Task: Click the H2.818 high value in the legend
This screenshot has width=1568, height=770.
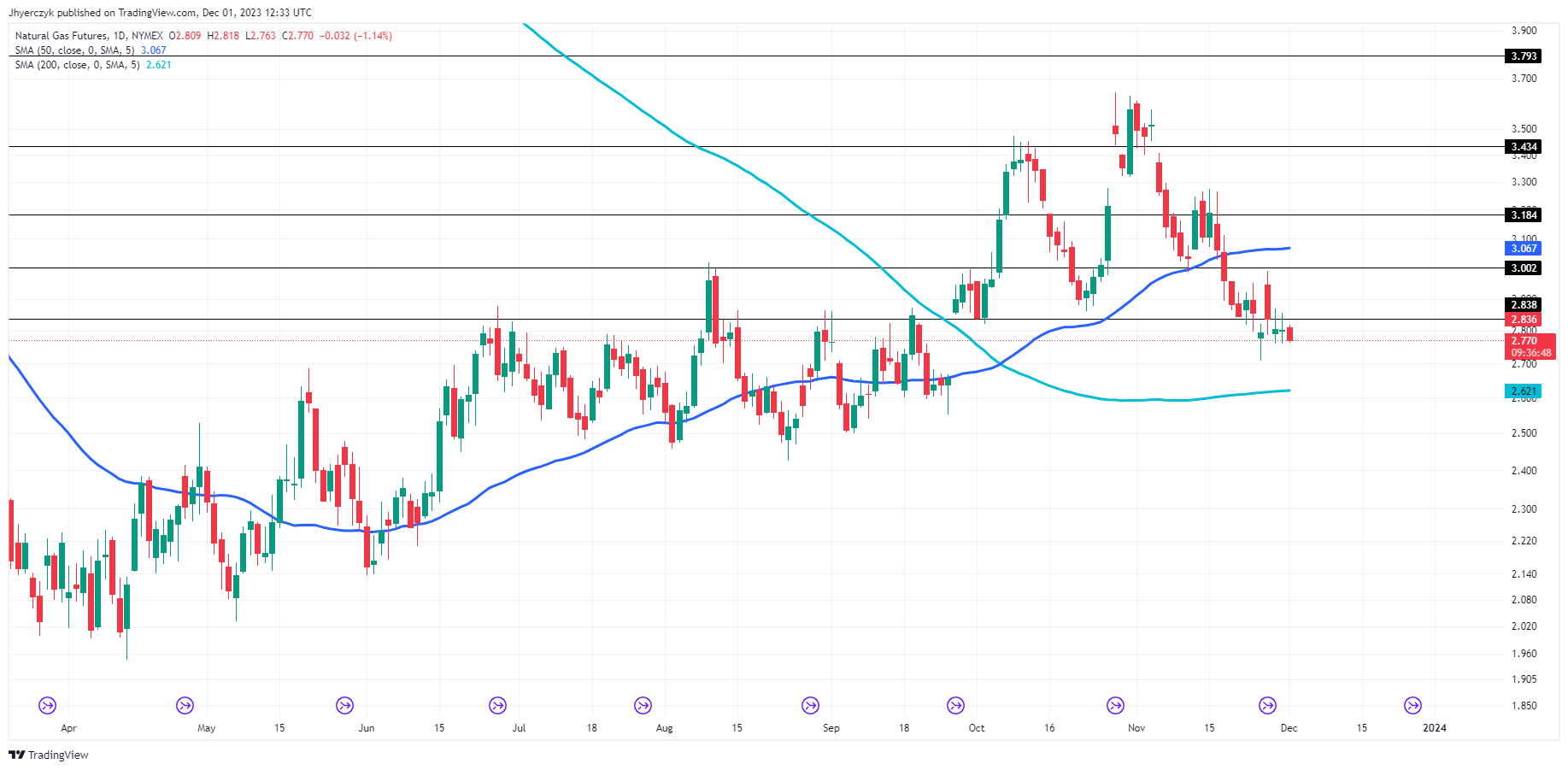Action: click(224, 36)
